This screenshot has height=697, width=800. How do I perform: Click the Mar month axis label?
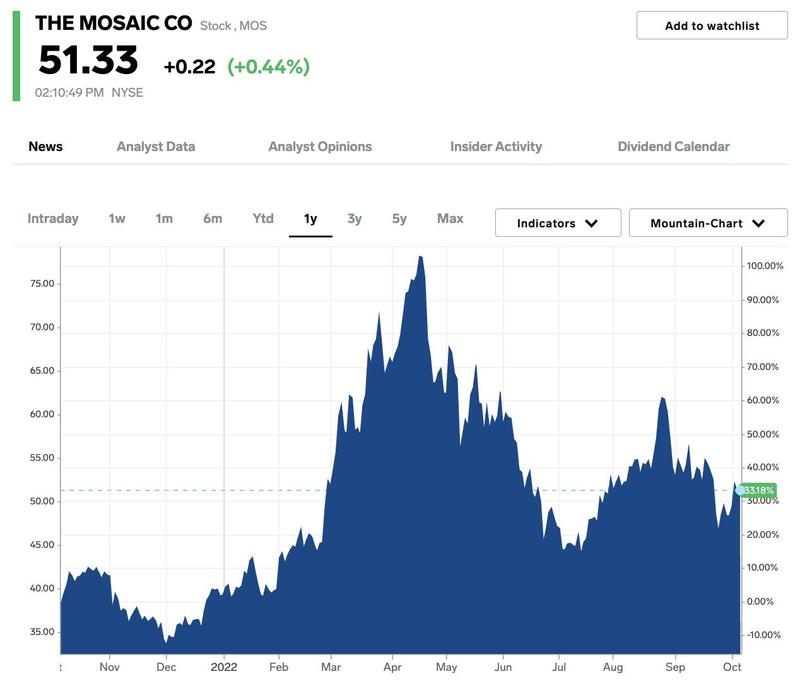click(331, 667)
